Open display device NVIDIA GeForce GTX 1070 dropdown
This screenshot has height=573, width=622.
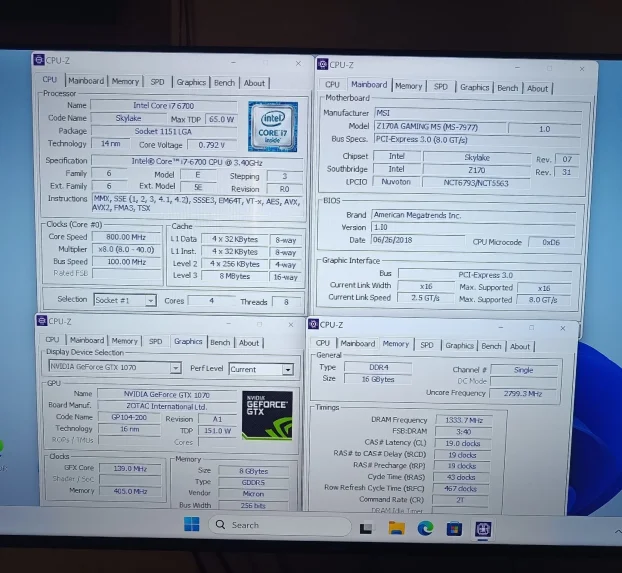115,367
